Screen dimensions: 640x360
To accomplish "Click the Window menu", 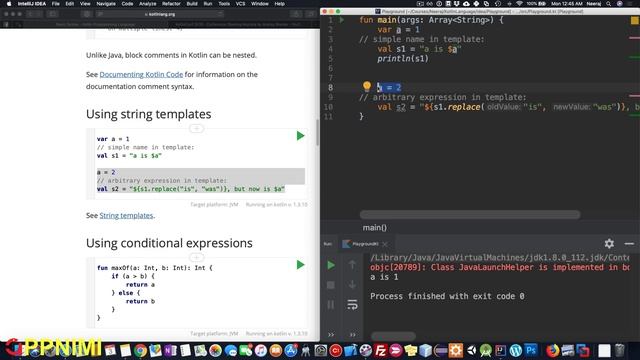I will (x=260, y=4).
